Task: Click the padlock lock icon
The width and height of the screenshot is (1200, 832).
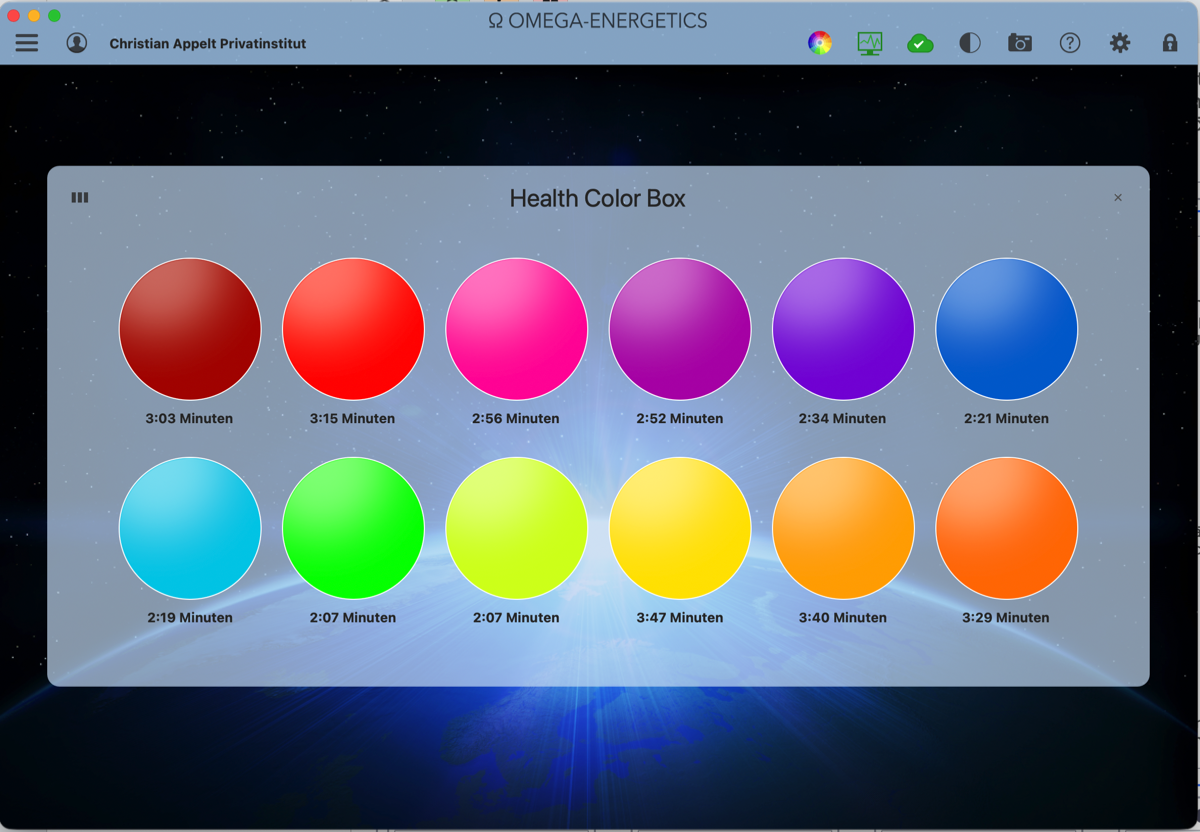Action: coord(1170,43)
